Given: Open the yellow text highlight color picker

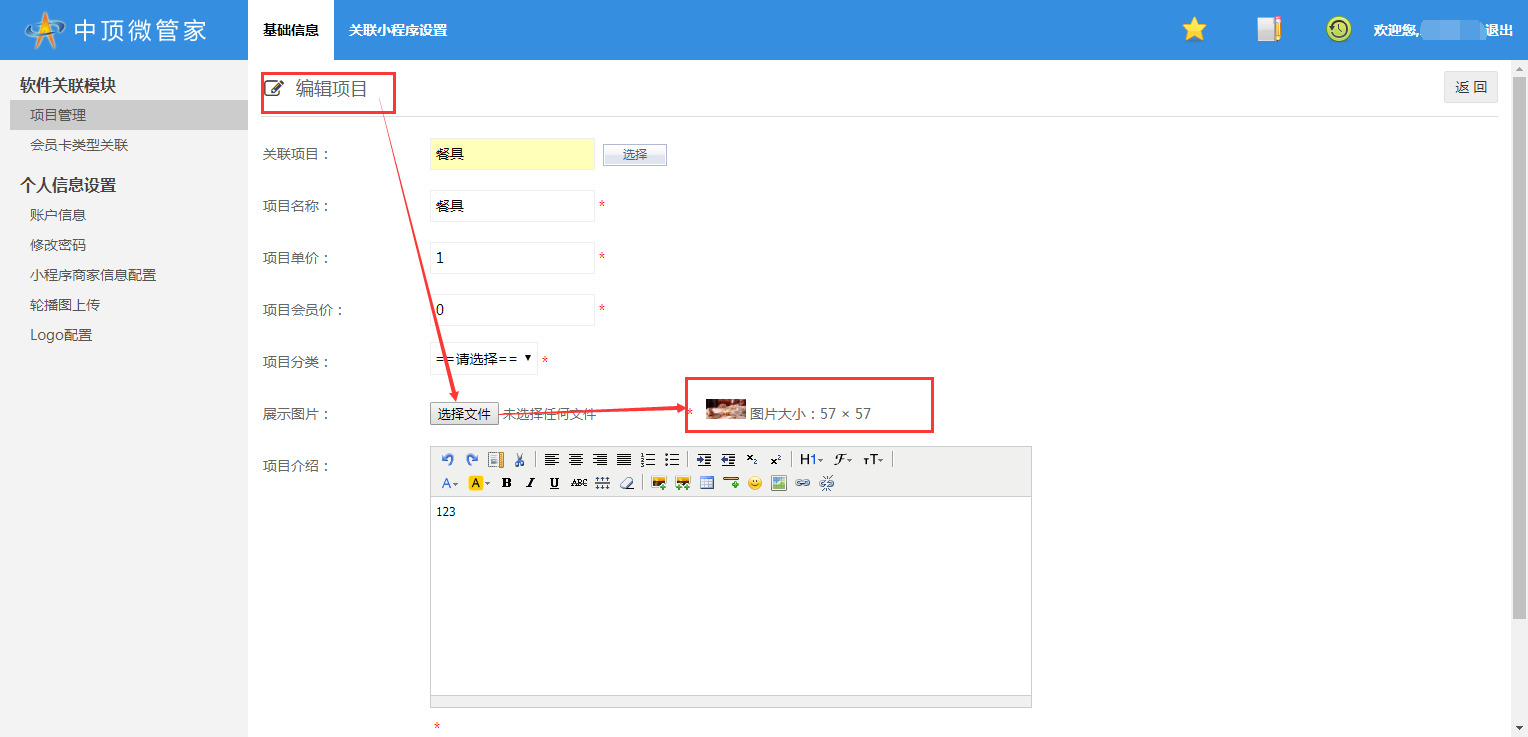Looking at the screenshot, I should [479, 483].
